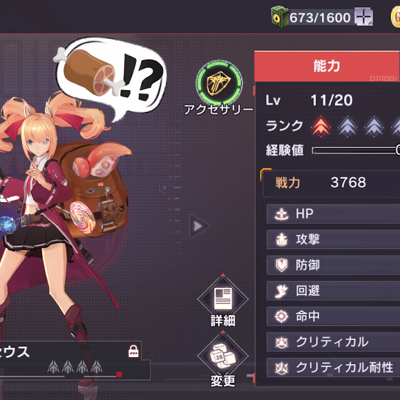Toggle the padlock lock on the character
The image size is (400, 400).
point(134,351)
